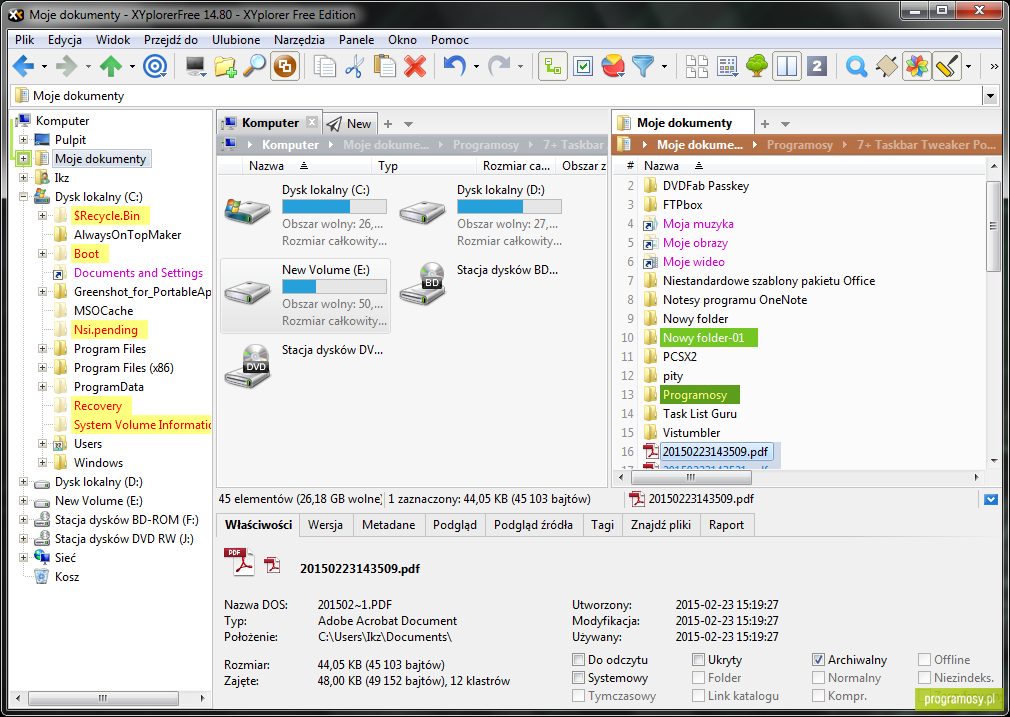The height and width of the screenshot is (717, 1010).
Task: Open the drives monitor icon in toolbar
Action: (x=195, y=66)
